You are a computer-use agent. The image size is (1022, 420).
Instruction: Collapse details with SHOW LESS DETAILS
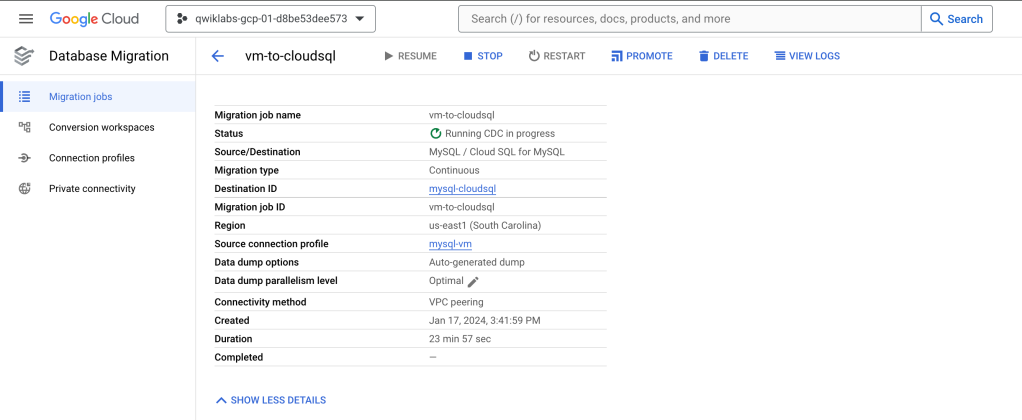pyautogui.click(x=270, y=400)
